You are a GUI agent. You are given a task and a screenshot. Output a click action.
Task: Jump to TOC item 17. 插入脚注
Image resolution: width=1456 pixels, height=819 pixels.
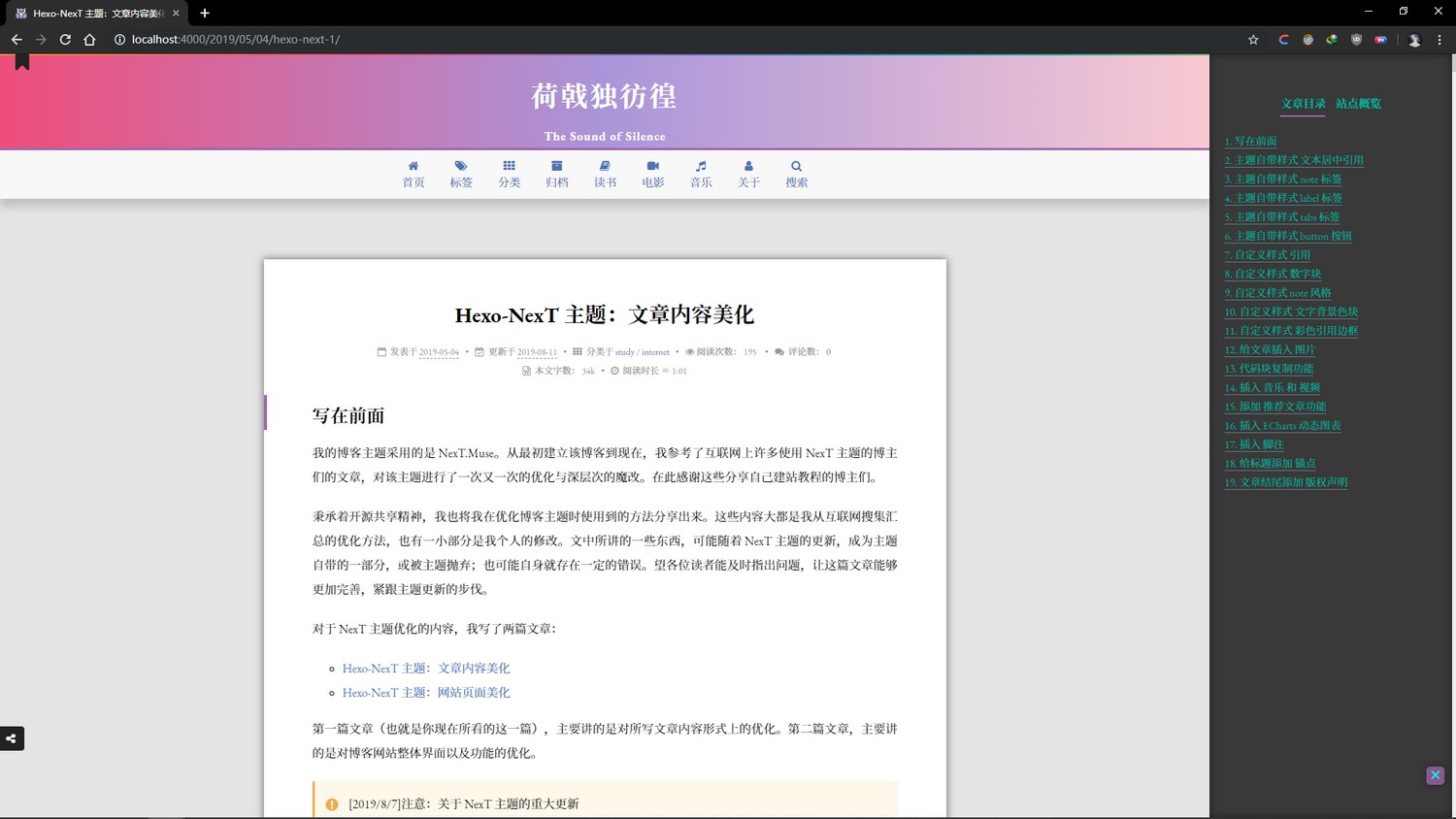pyautogui.click(x=1254, y=444)
